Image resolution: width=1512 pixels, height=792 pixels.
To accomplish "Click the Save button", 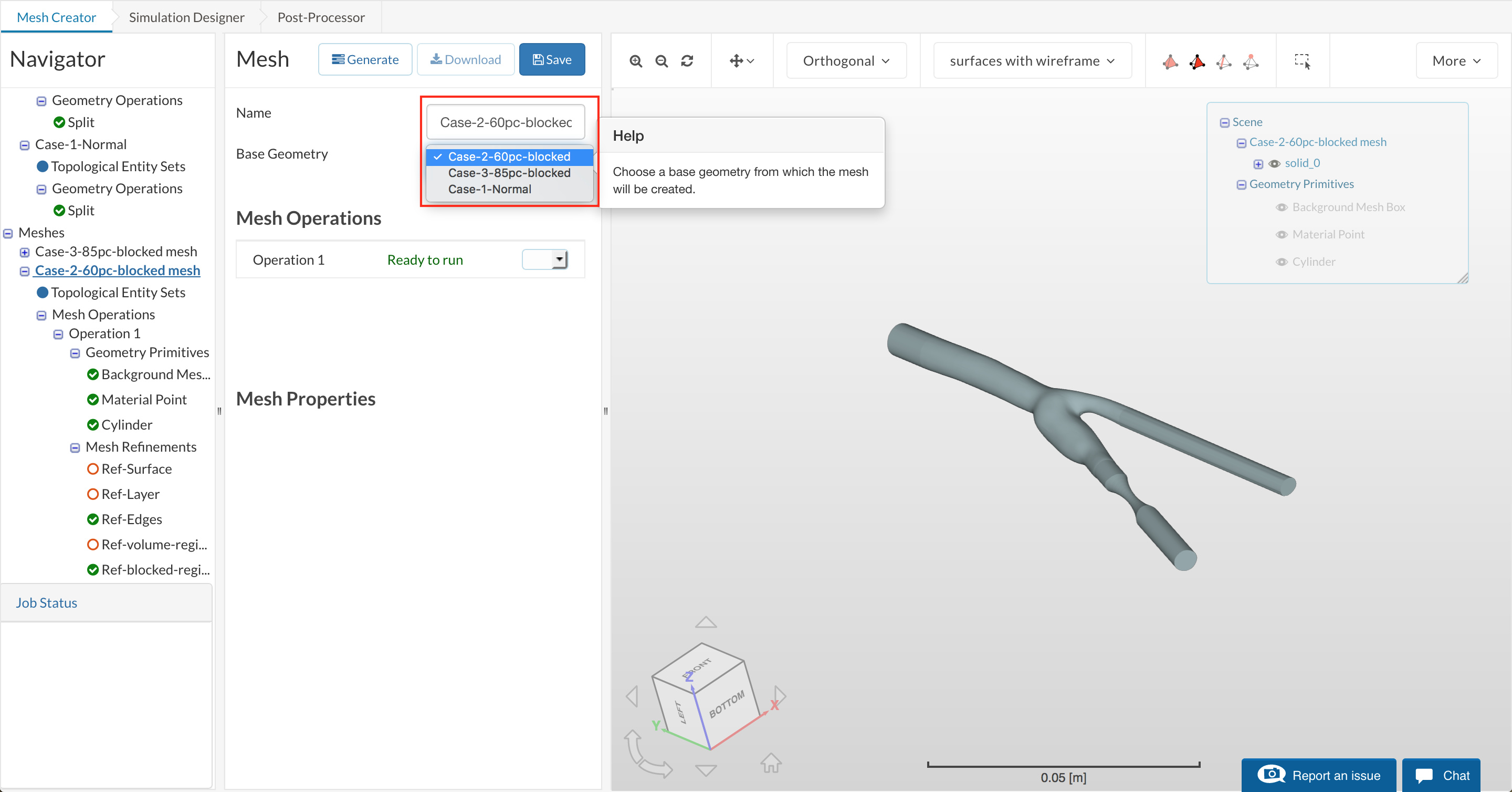I will pos(552,59).
